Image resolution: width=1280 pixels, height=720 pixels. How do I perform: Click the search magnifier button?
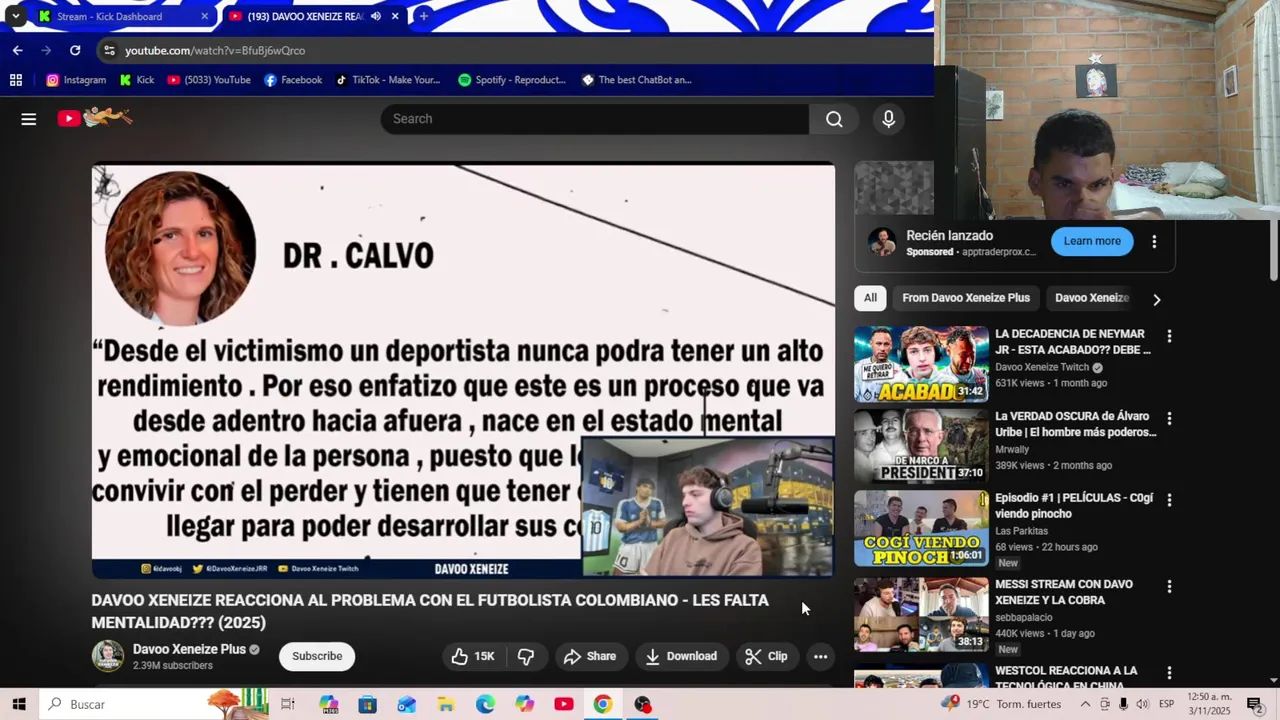[834, 119]
